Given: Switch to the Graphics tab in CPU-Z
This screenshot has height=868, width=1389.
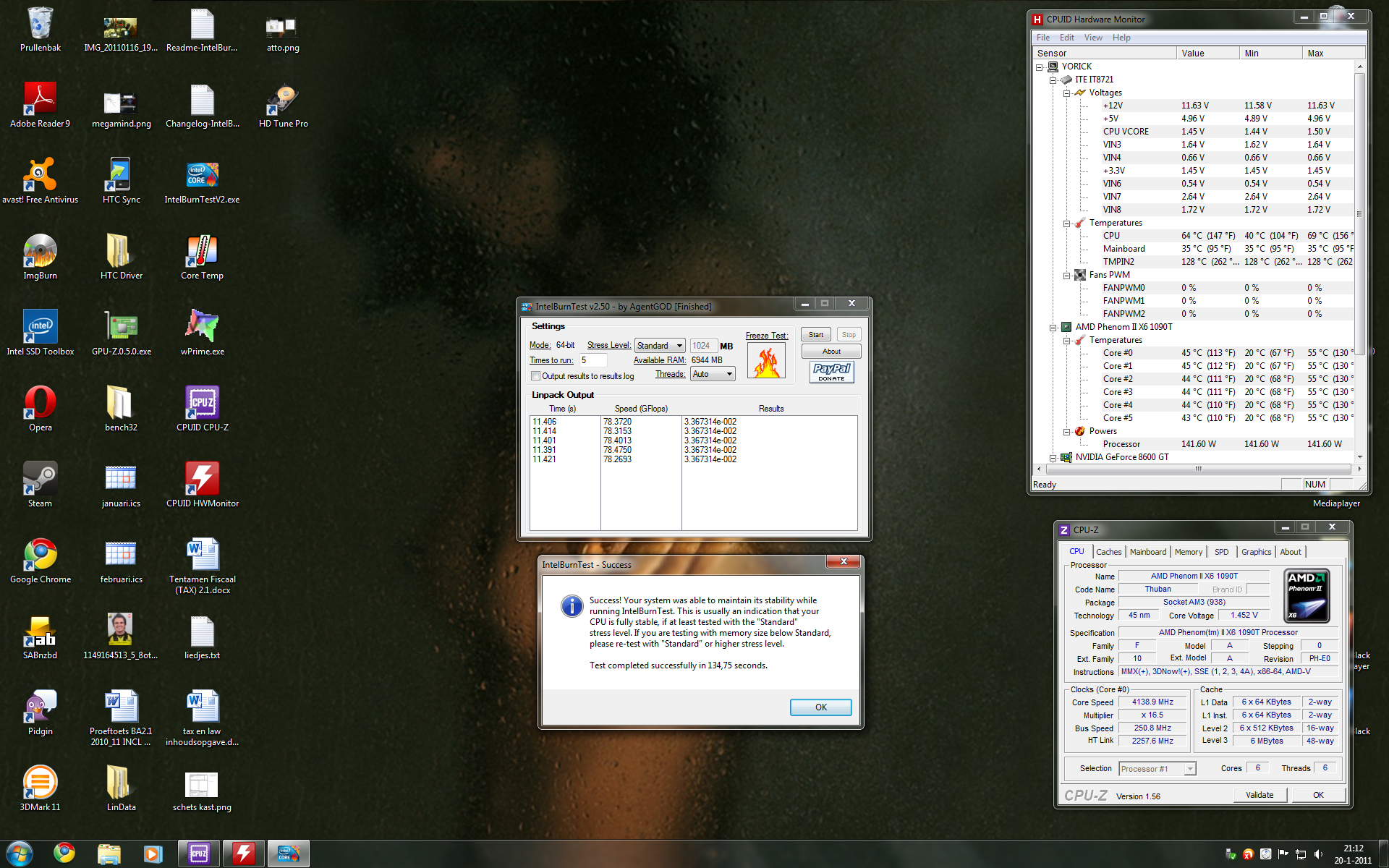Looking at the screenshot, I should pos(1256,552).
